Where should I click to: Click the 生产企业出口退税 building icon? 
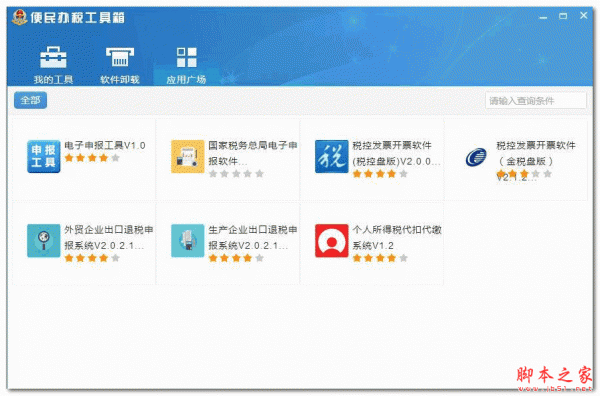point(188,241)
